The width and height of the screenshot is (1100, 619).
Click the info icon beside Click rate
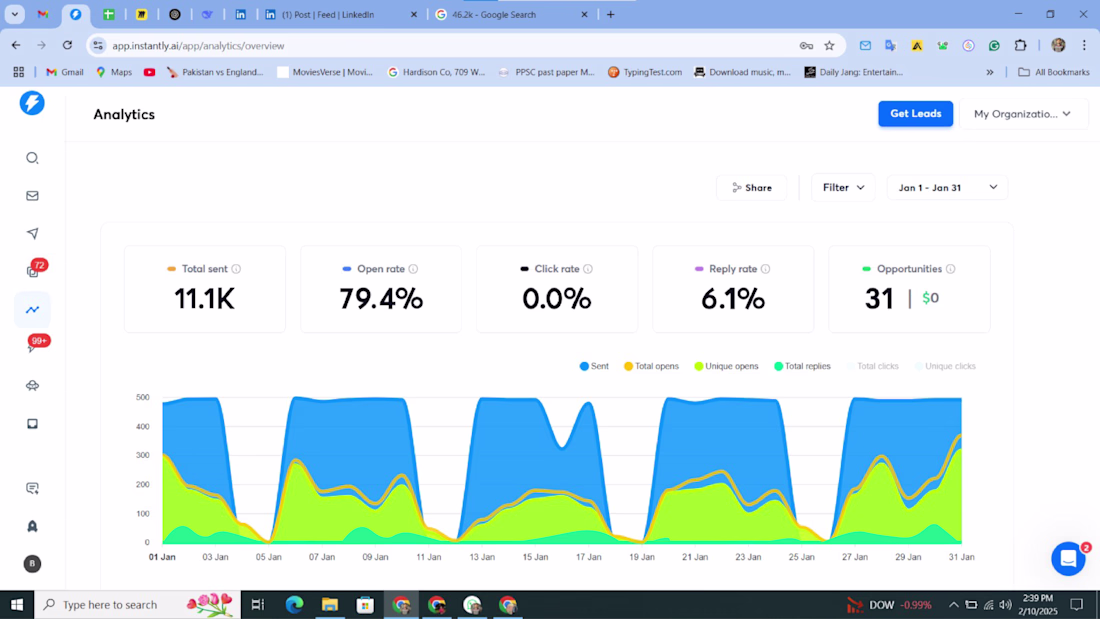click(x=588, y=269)
